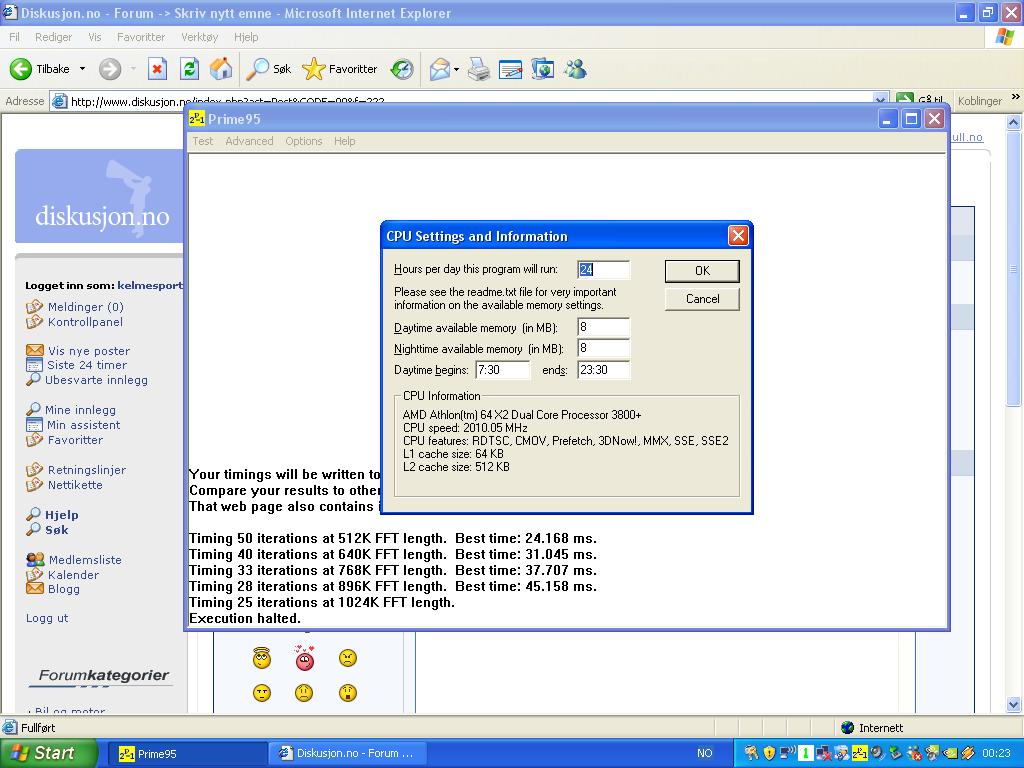
Task: Open the Rediger menu in Internet Explorer
Action: pos(54,37)
